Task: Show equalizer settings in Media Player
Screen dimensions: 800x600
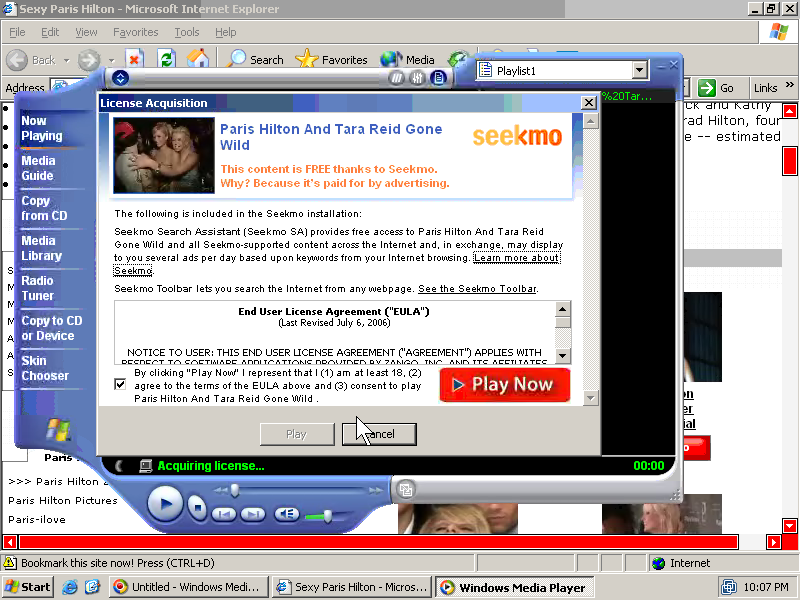Action: 417,78
